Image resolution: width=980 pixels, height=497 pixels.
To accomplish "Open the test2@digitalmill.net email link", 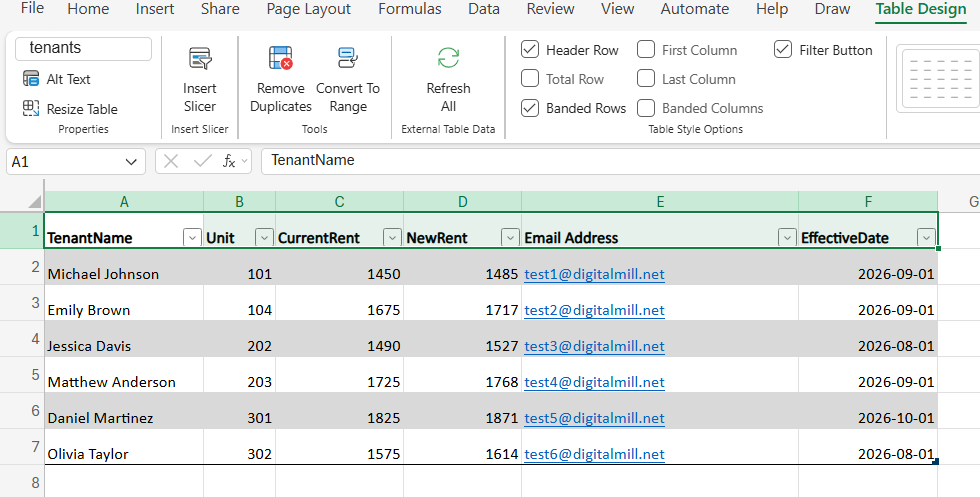I will (594, 310).
